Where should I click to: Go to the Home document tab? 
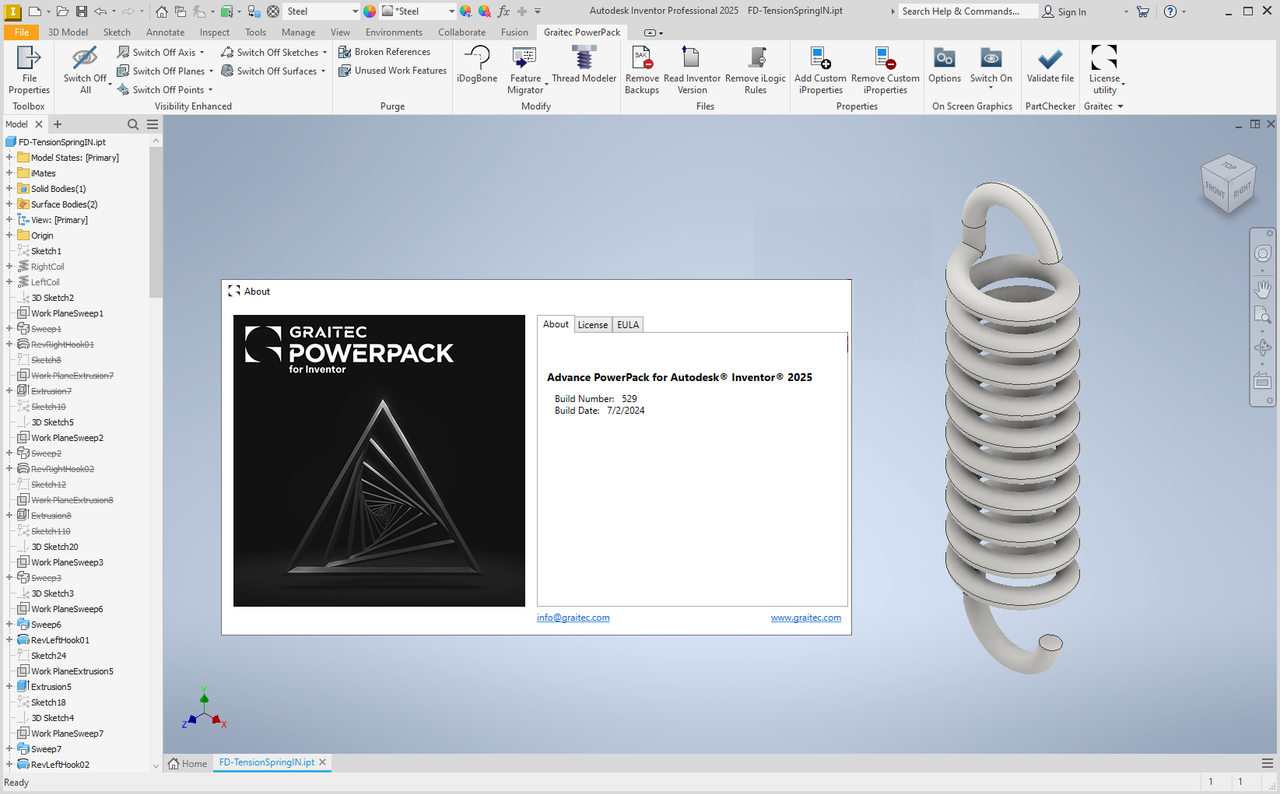coord(188,763)
